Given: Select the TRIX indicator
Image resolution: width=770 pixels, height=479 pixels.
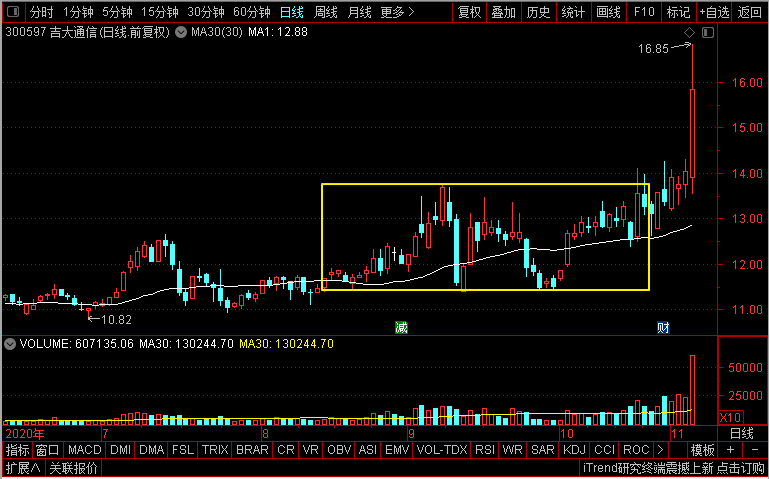Looking at the screenshot, I should click(x=215, y=450).
